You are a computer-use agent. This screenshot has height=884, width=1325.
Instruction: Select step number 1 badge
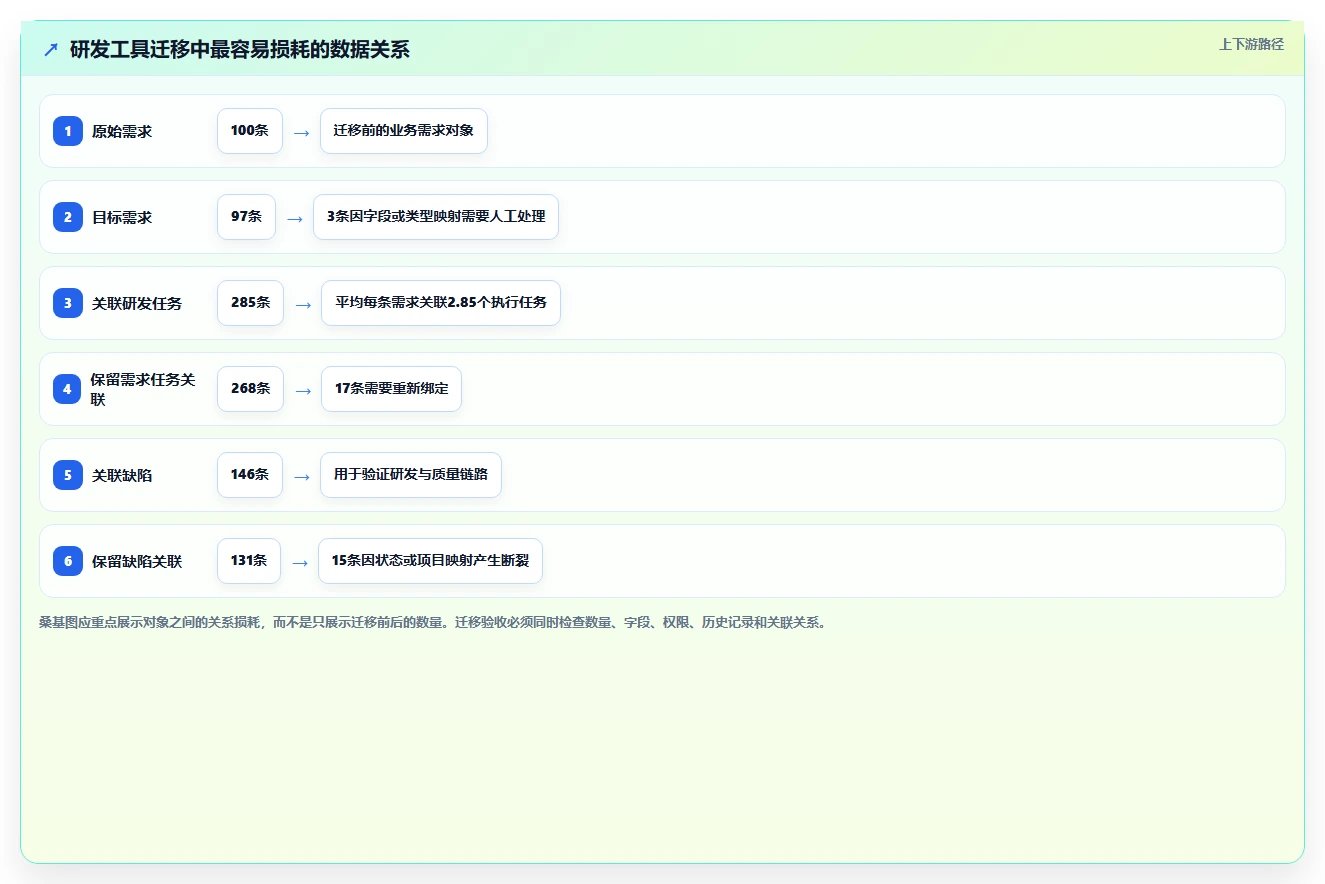point(68,131)
